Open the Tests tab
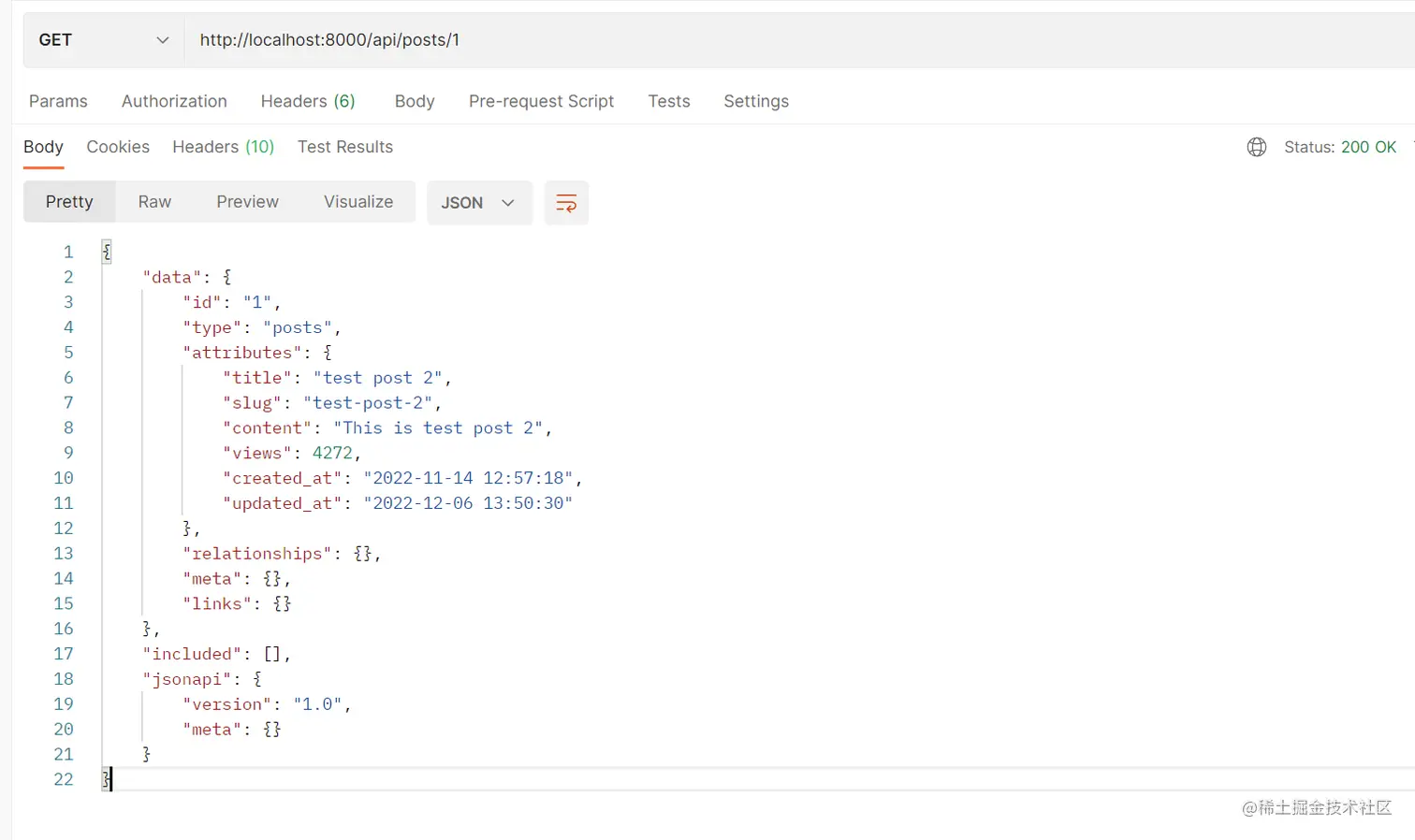 pos(669,101)
